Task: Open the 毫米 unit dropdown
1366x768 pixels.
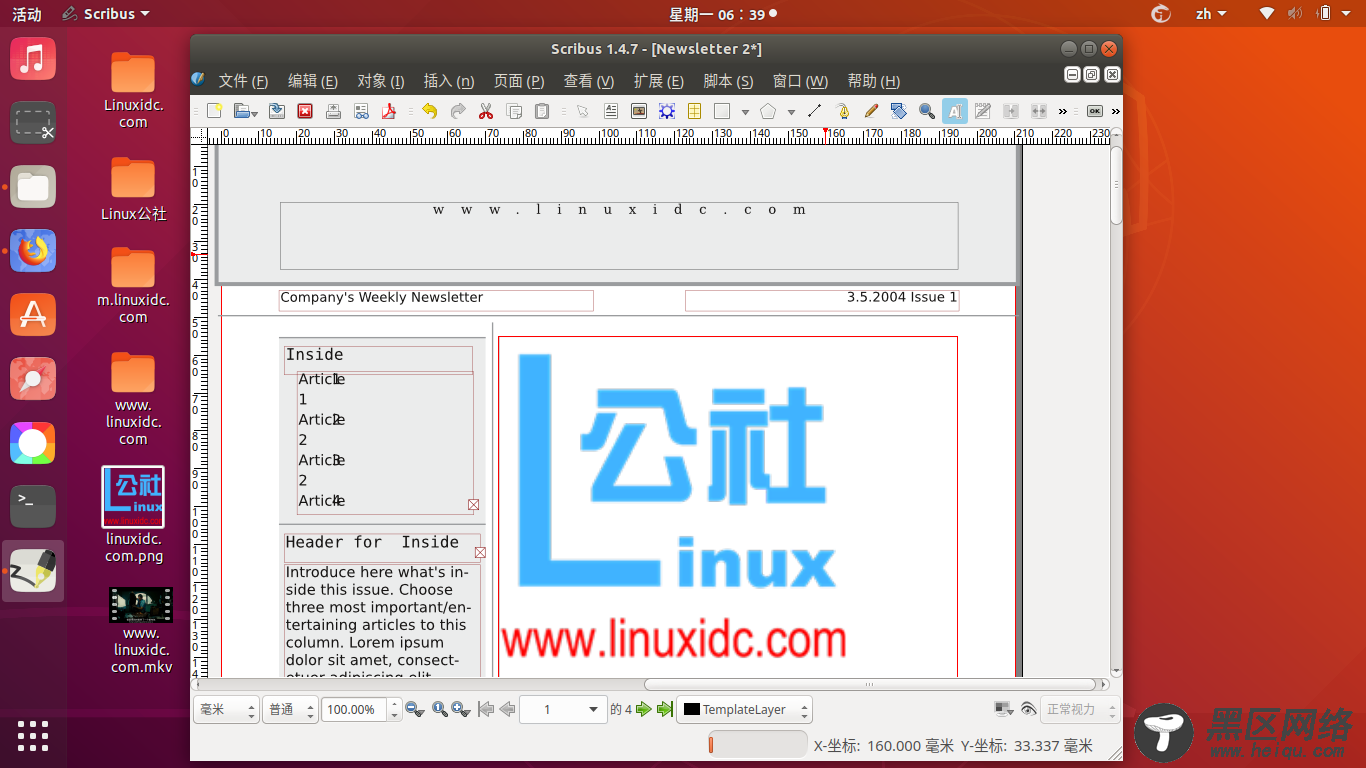Action: pos(226,710)
